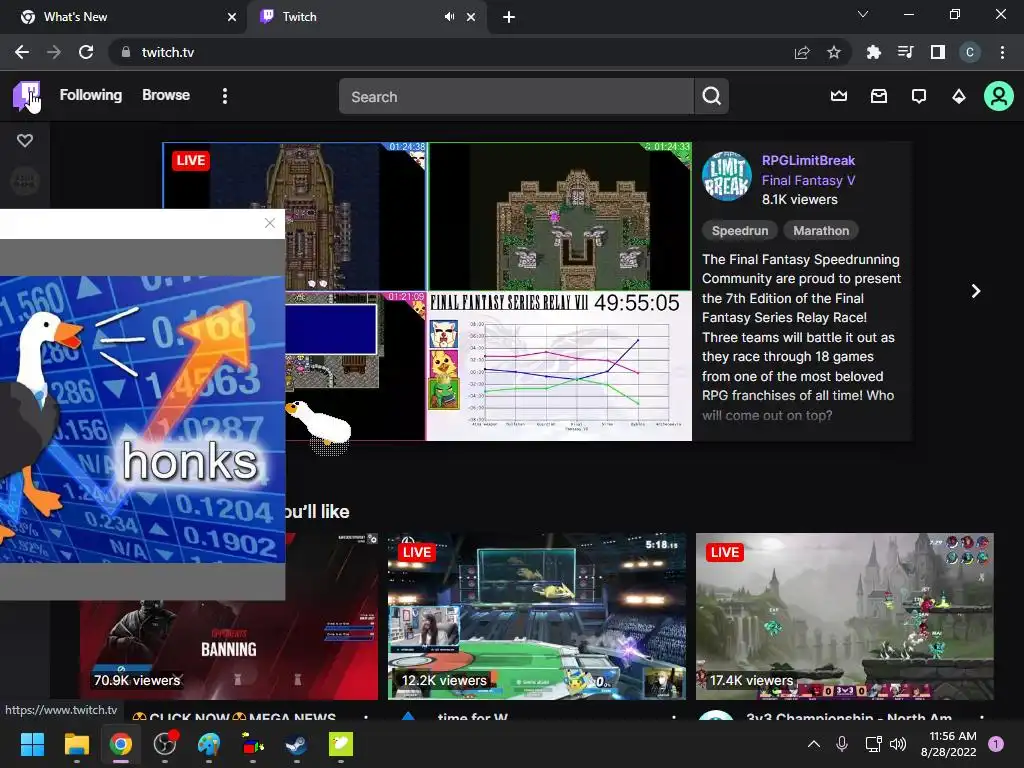Click the RPGLimitBreak channel avatar
Screen dimensions: 1024x768
click(726, 176)
